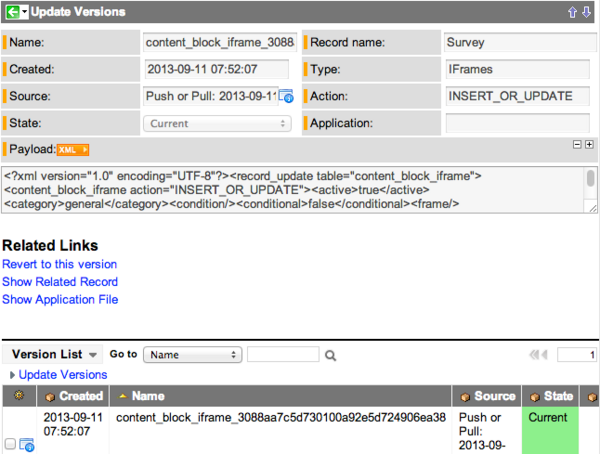Click the Name field content_block_iframe_3088
Screen dimensions: 600x454
[x=220, y=42]
